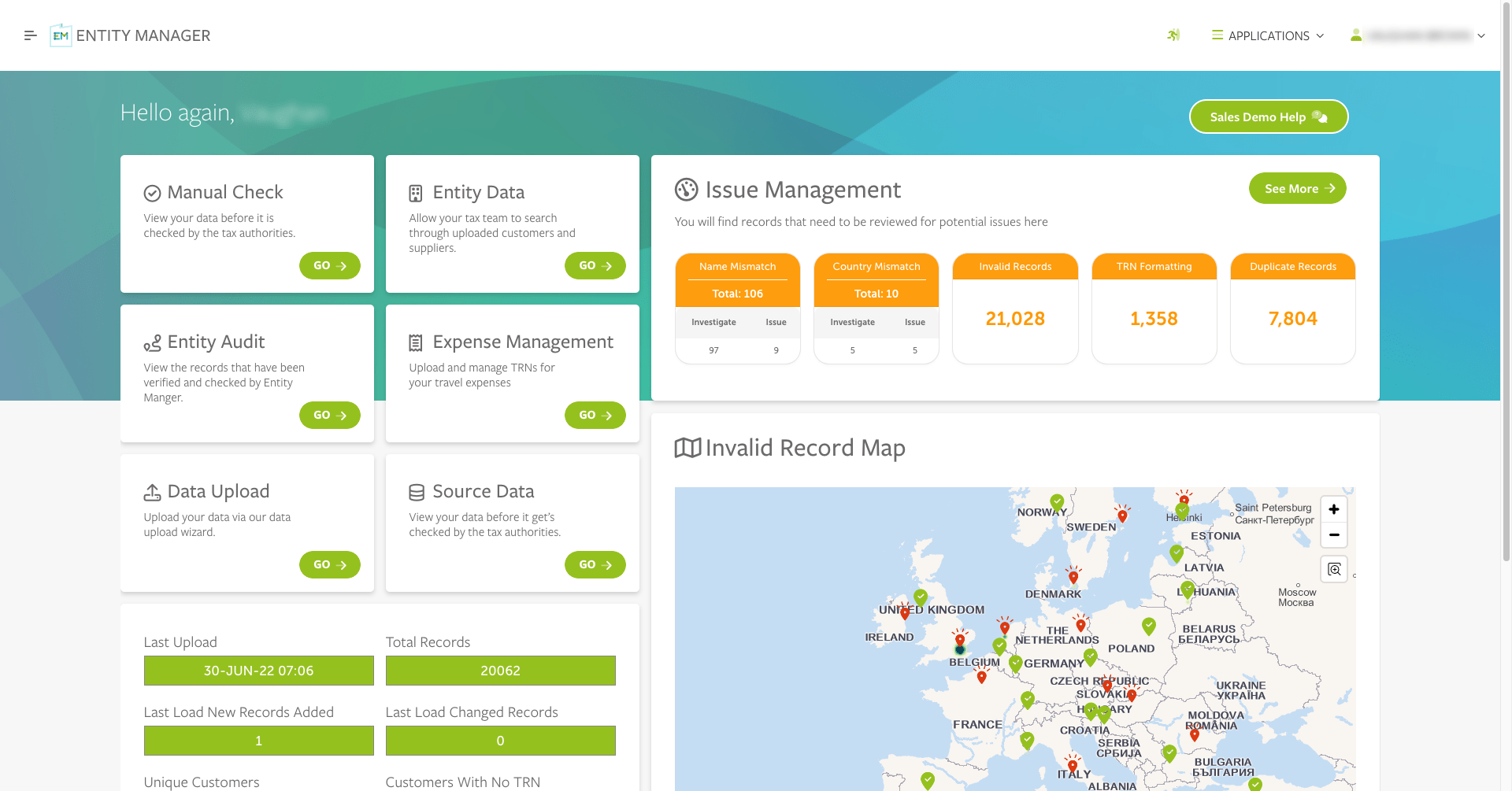Click See More in Issue Management

click(x=1298, y=188)
